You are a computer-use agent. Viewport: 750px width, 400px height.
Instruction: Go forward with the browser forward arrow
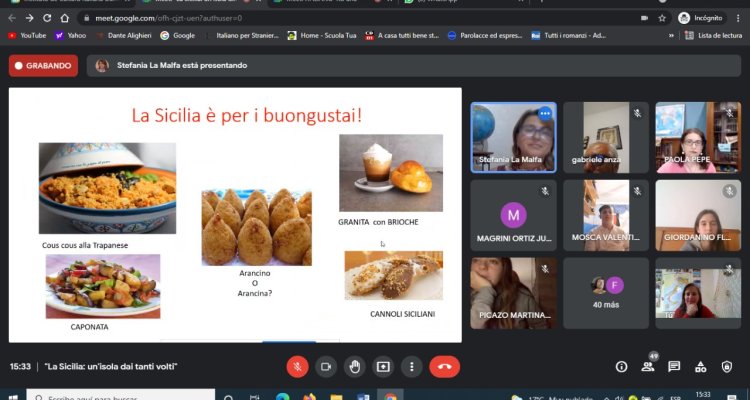(x=30, y=18)
